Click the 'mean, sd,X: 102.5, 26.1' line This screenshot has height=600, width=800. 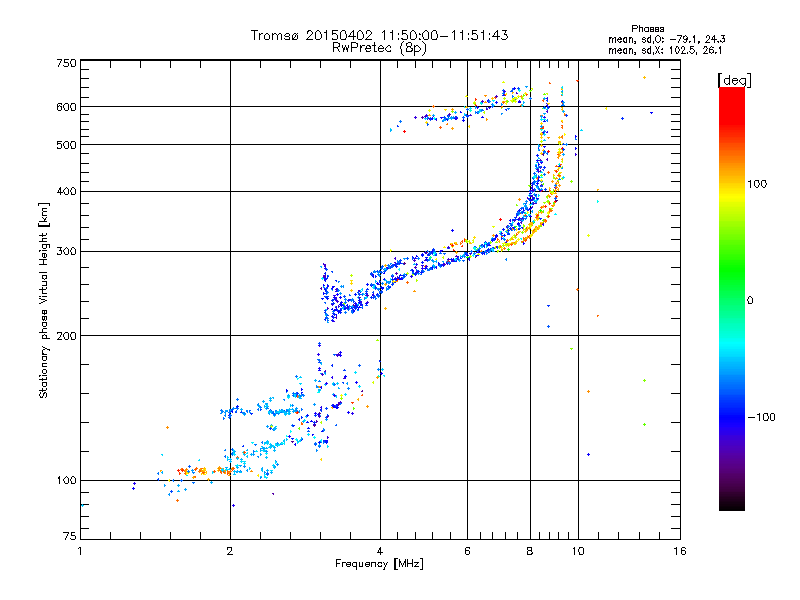pyautogui.click(x=665, y=51)
